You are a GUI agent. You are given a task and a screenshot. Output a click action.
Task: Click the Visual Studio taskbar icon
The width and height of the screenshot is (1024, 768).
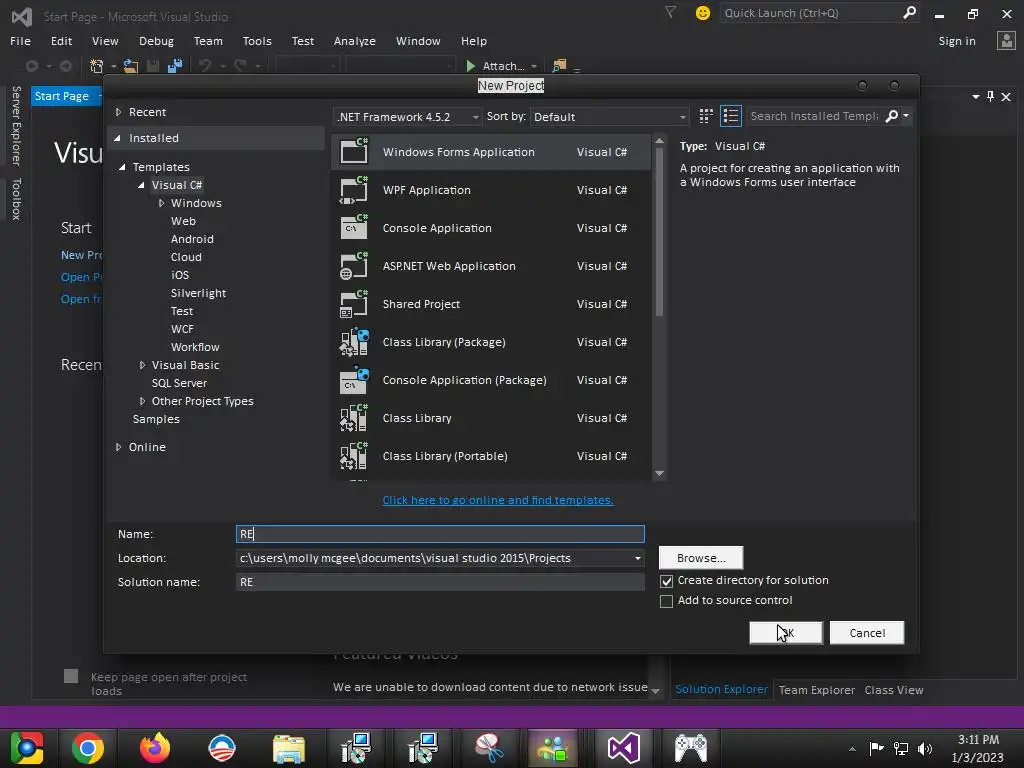[x=623, y=748]
